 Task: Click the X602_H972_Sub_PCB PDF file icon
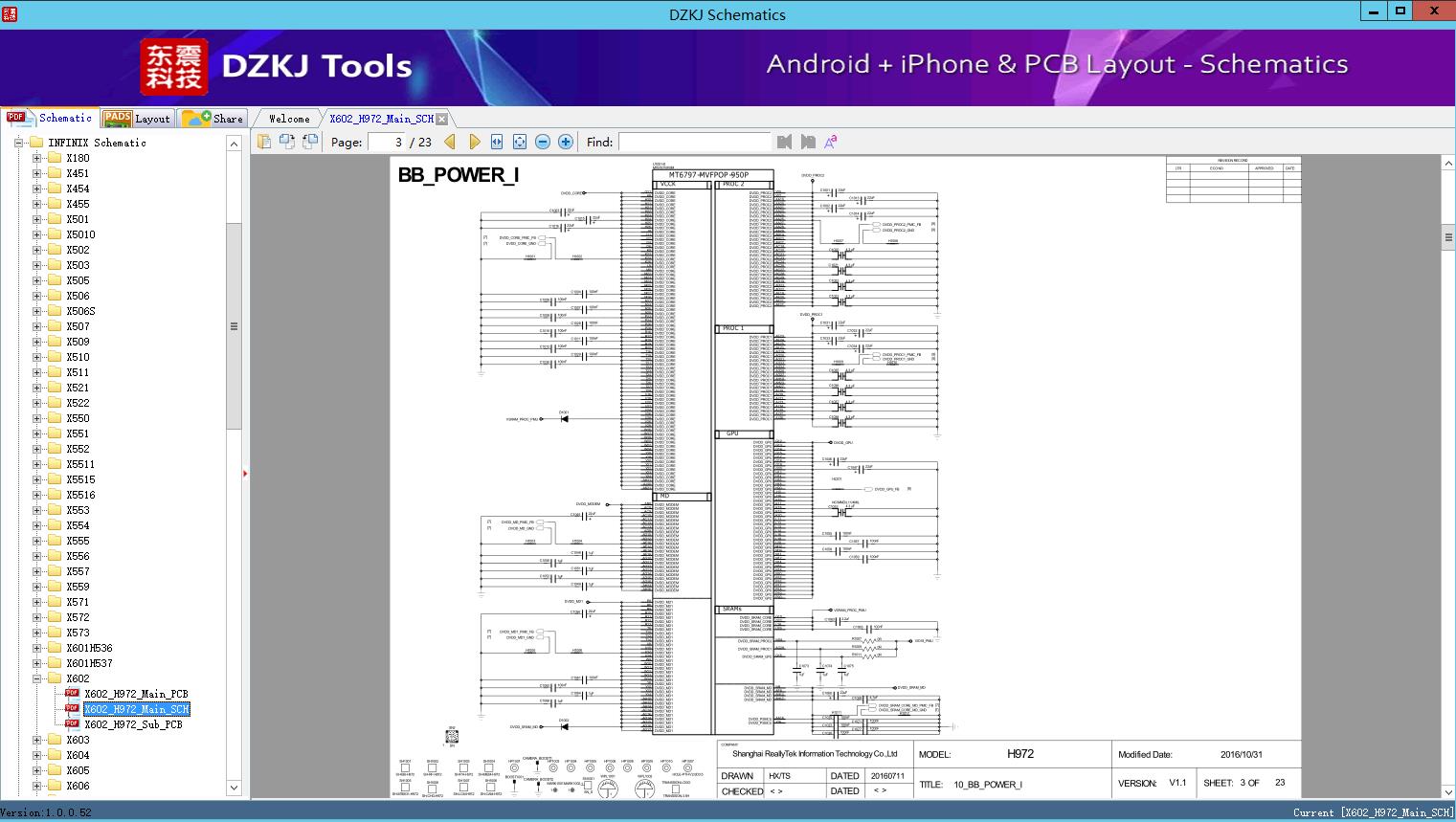tap(72, 724)
